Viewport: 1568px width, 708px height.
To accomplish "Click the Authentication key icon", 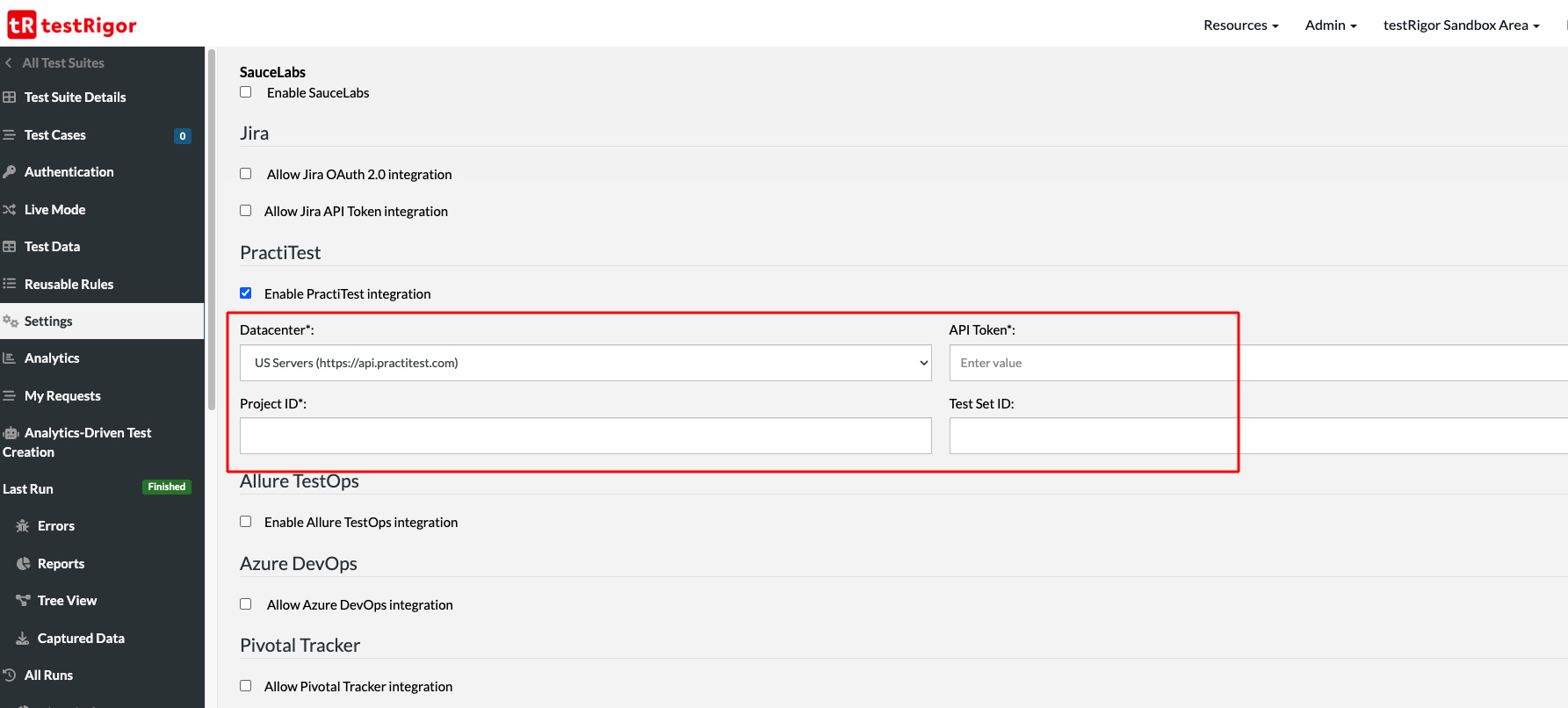I will pos(10,172).
